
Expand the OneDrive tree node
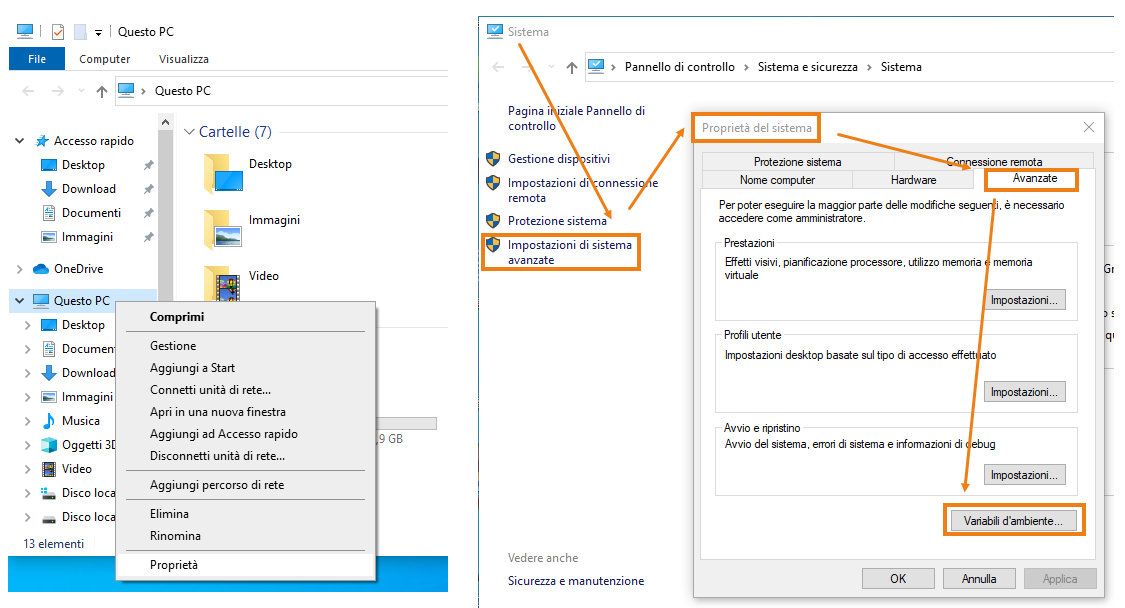(x=20, y=269)
